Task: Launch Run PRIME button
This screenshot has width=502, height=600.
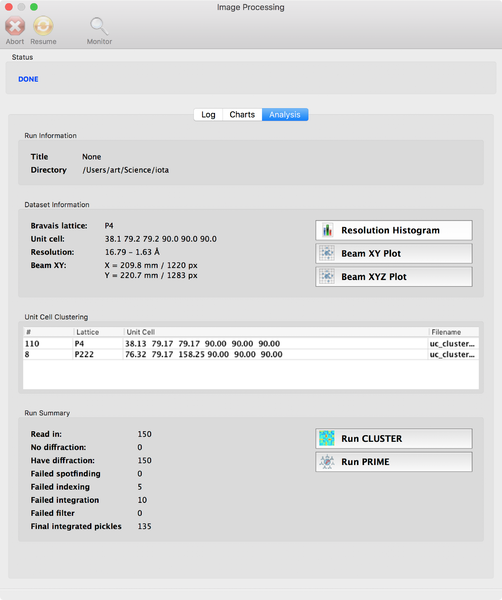Action: [x=394, y=462]
